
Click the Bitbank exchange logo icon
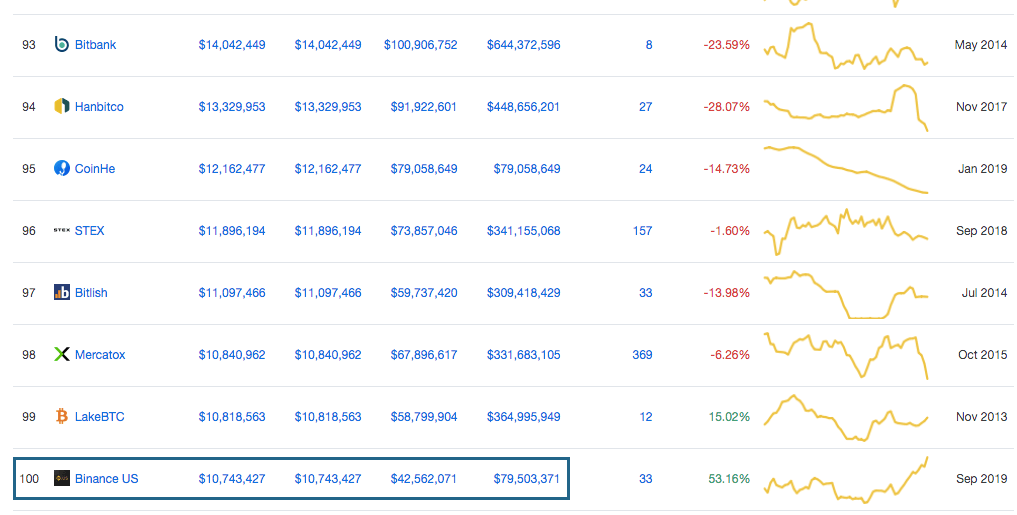point(62,45)
